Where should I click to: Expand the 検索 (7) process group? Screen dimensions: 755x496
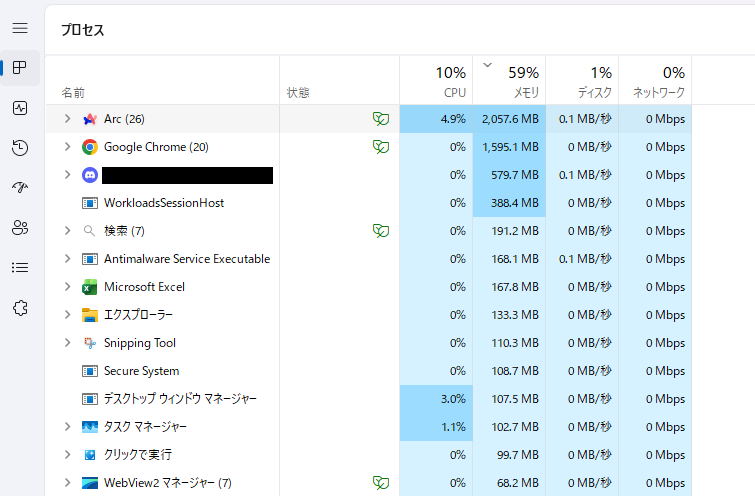(x=67, y=231)
